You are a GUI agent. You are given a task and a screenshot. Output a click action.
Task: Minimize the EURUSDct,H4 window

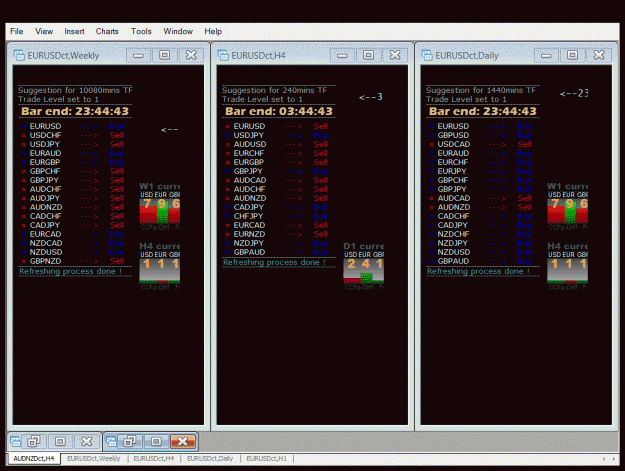pos(342,55)
